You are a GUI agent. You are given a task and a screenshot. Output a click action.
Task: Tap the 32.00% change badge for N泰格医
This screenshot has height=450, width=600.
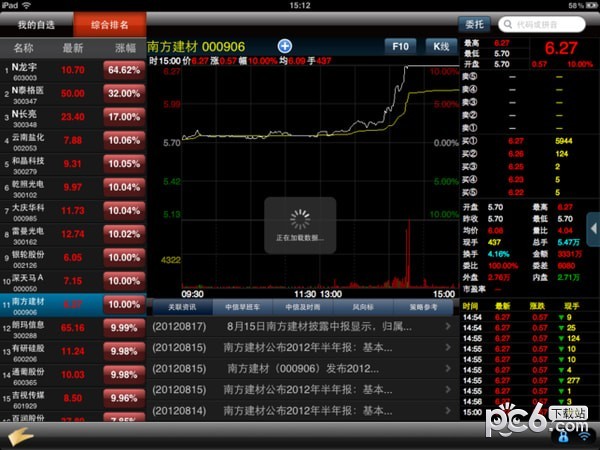124,94
